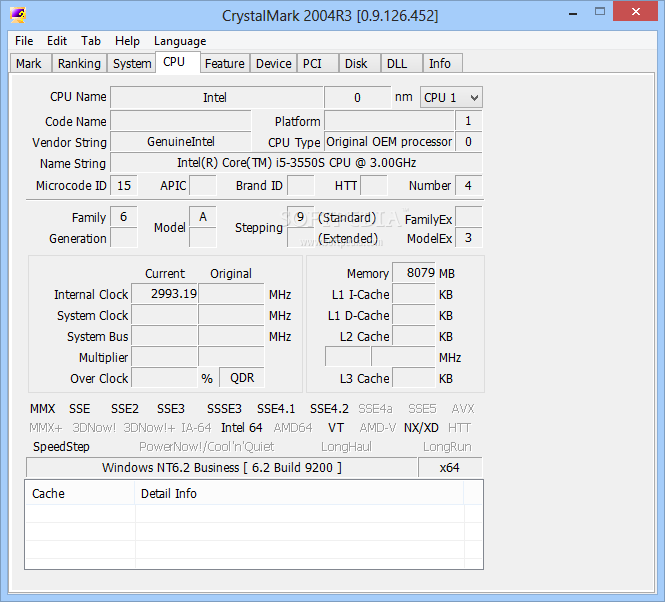Click the Cache column header
665x602 pixels.
pos(80,494)
